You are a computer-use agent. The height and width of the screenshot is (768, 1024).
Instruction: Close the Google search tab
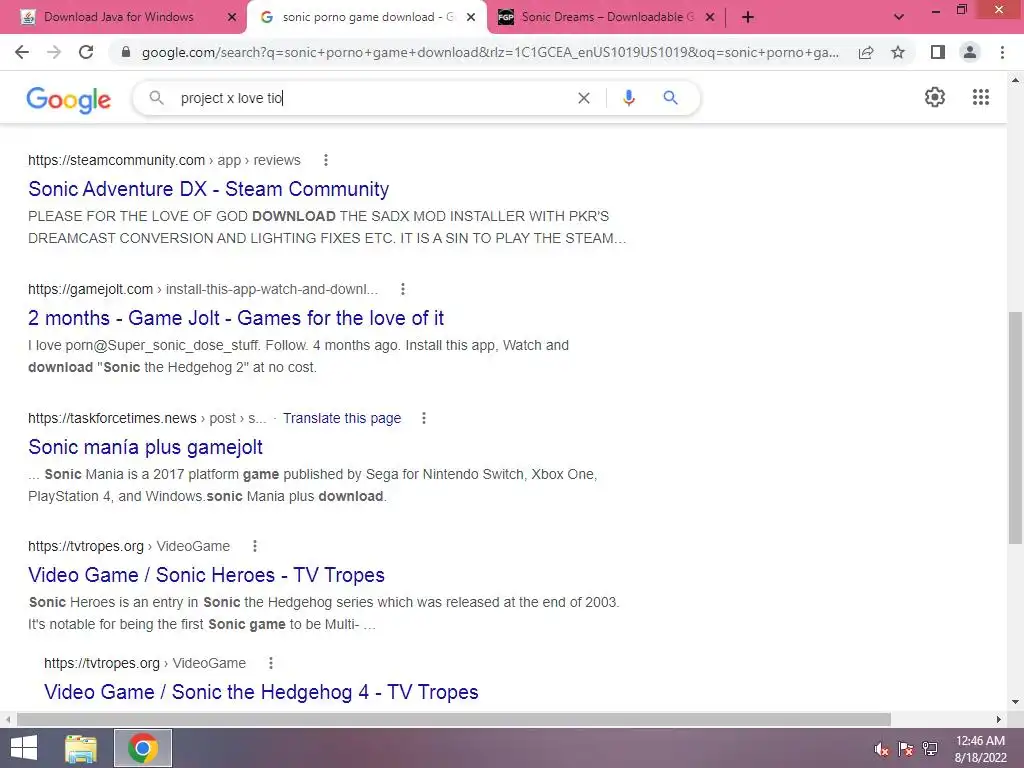(x=471, y=17)
